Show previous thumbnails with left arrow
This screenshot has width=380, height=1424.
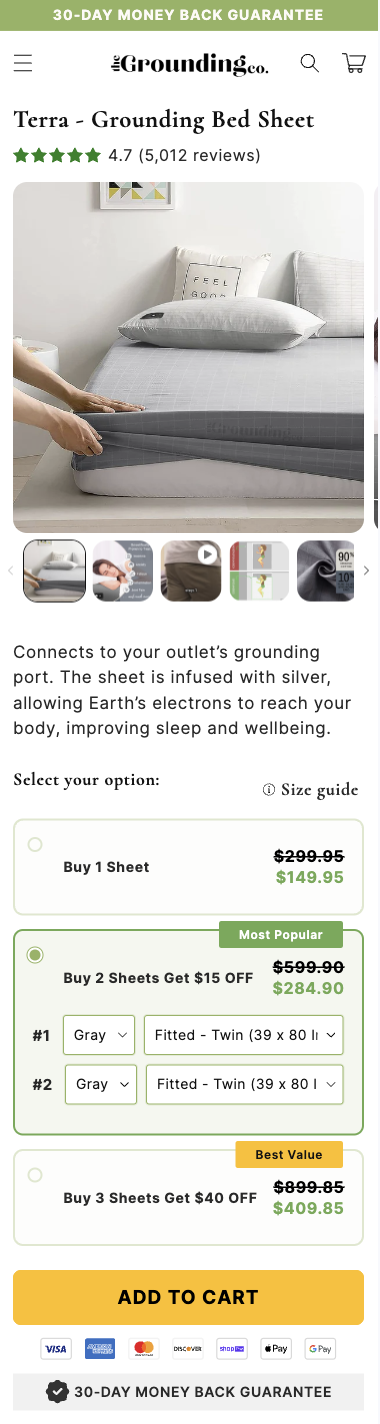12,571
